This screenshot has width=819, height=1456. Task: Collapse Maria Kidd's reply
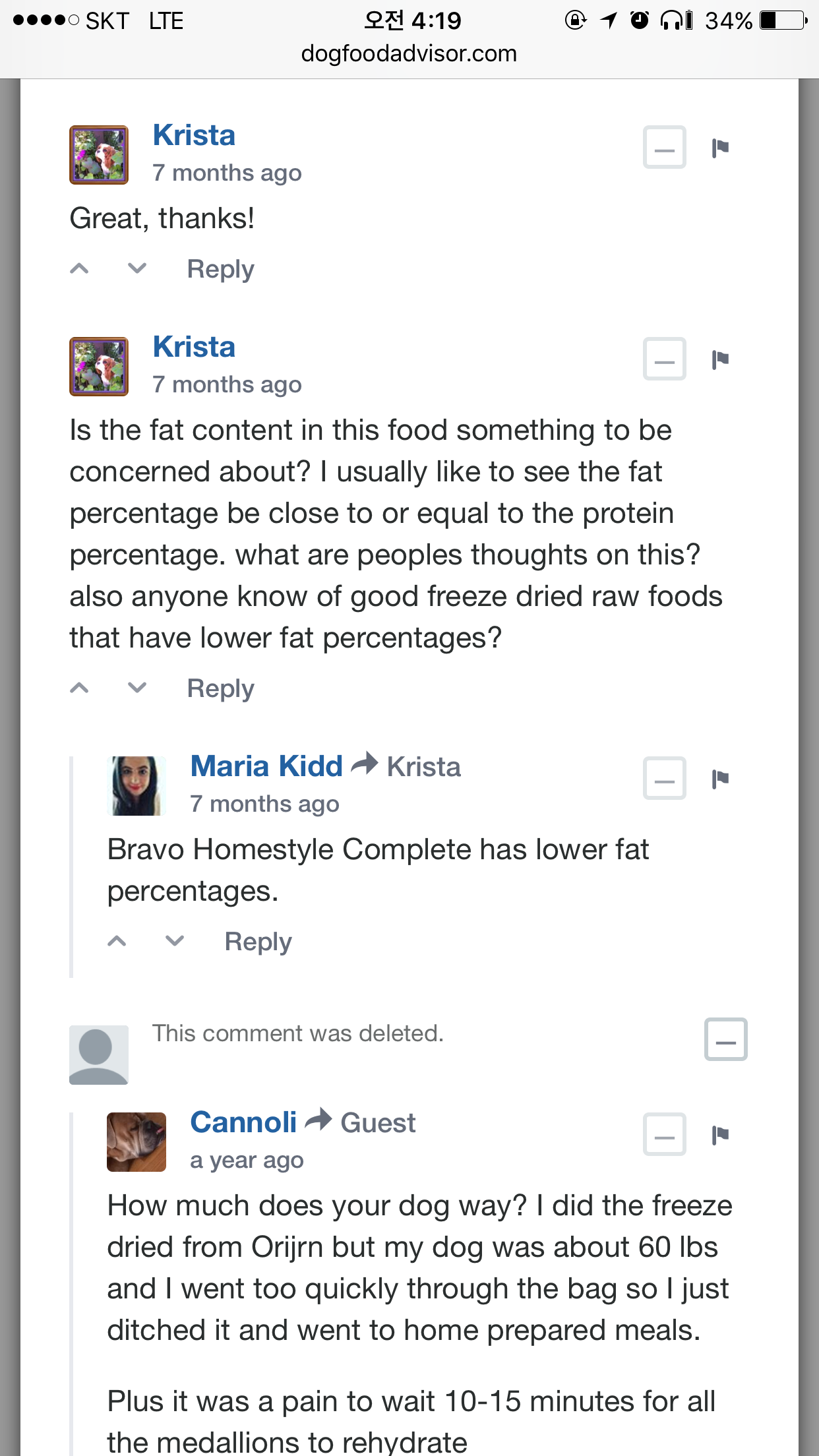coord(665,778)
